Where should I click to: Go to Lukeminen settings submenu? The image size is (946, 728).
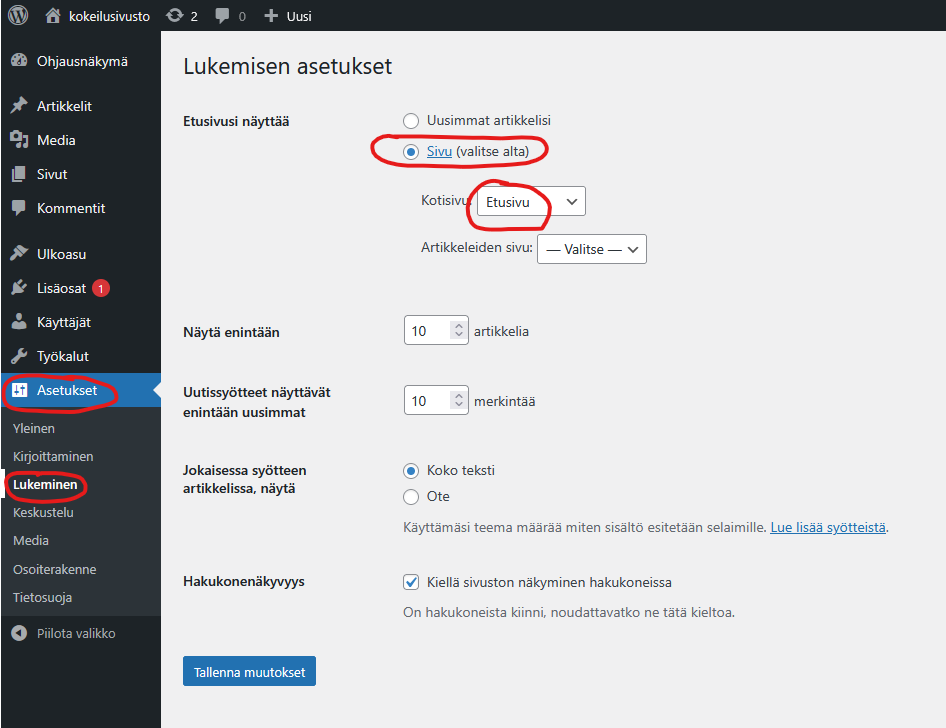(45, 484)
